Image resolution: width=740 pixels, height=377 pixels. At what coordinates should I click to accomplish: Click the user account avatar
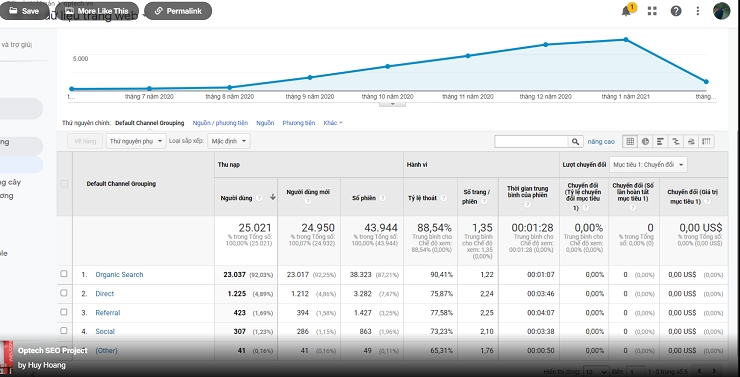[722, 11]
